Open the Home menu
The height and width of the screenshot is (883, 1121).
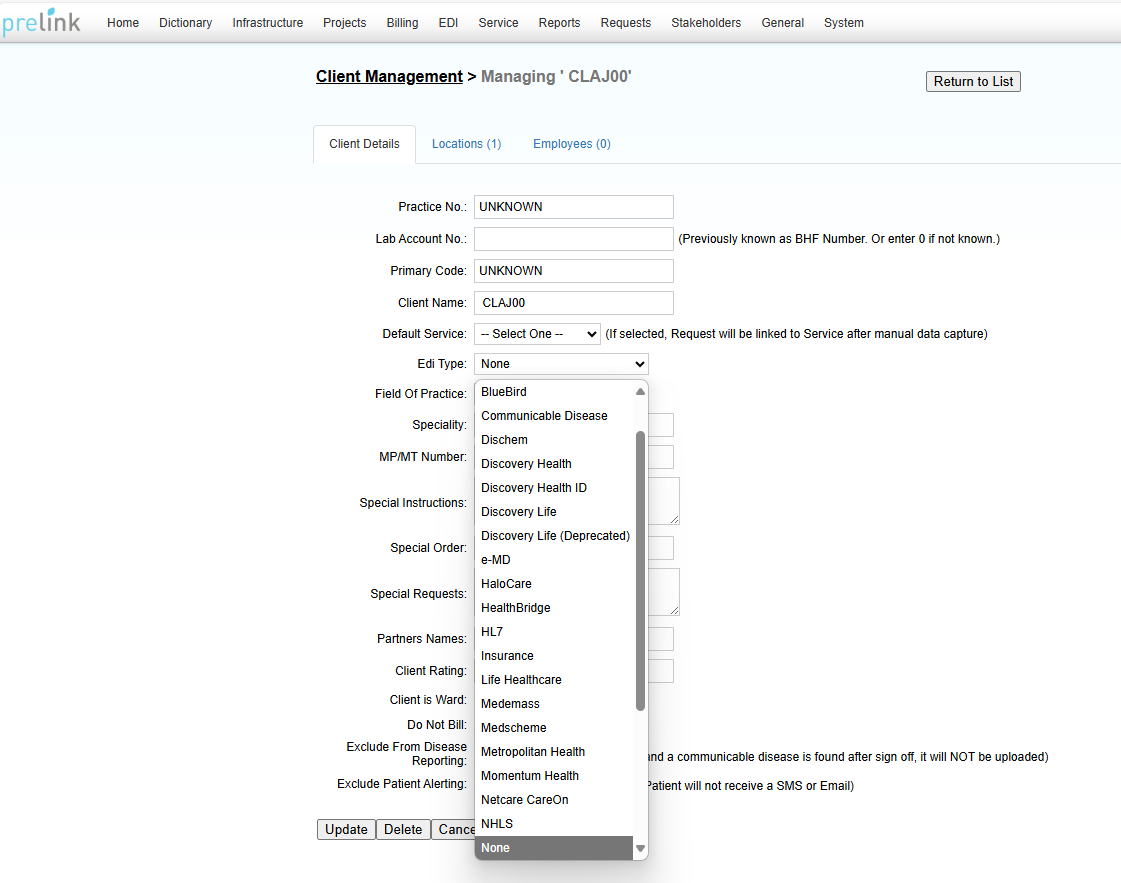point(123,23)
